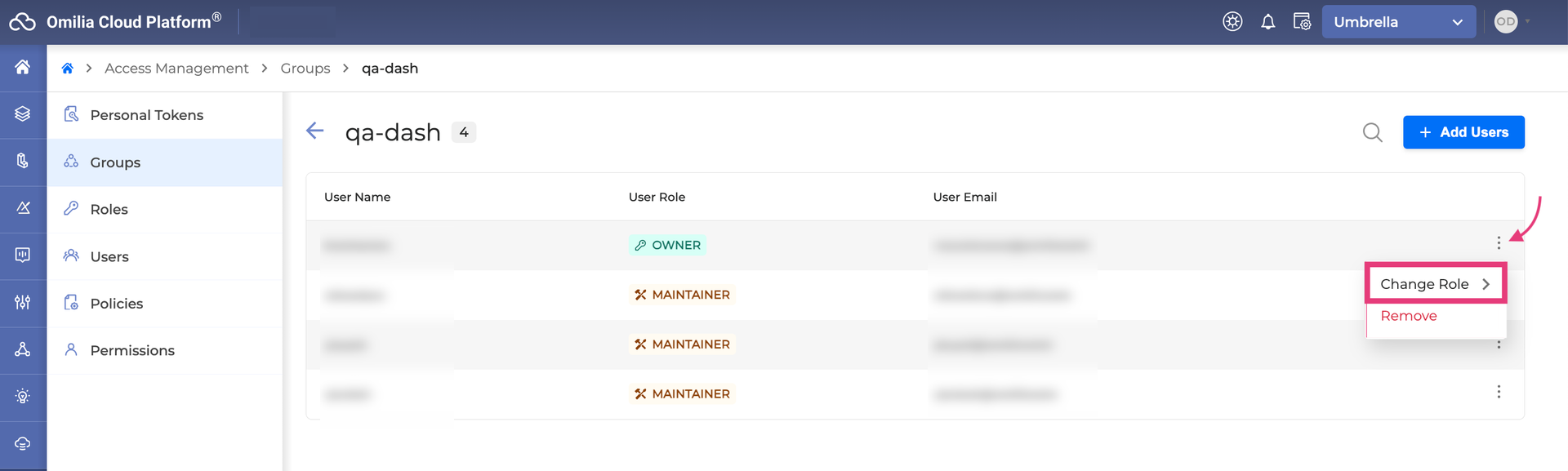Sort by the User Role column header
Image resolution: width=1568 pixels, height=471 pixels.
pyautogui.click(x=657, y=197)
